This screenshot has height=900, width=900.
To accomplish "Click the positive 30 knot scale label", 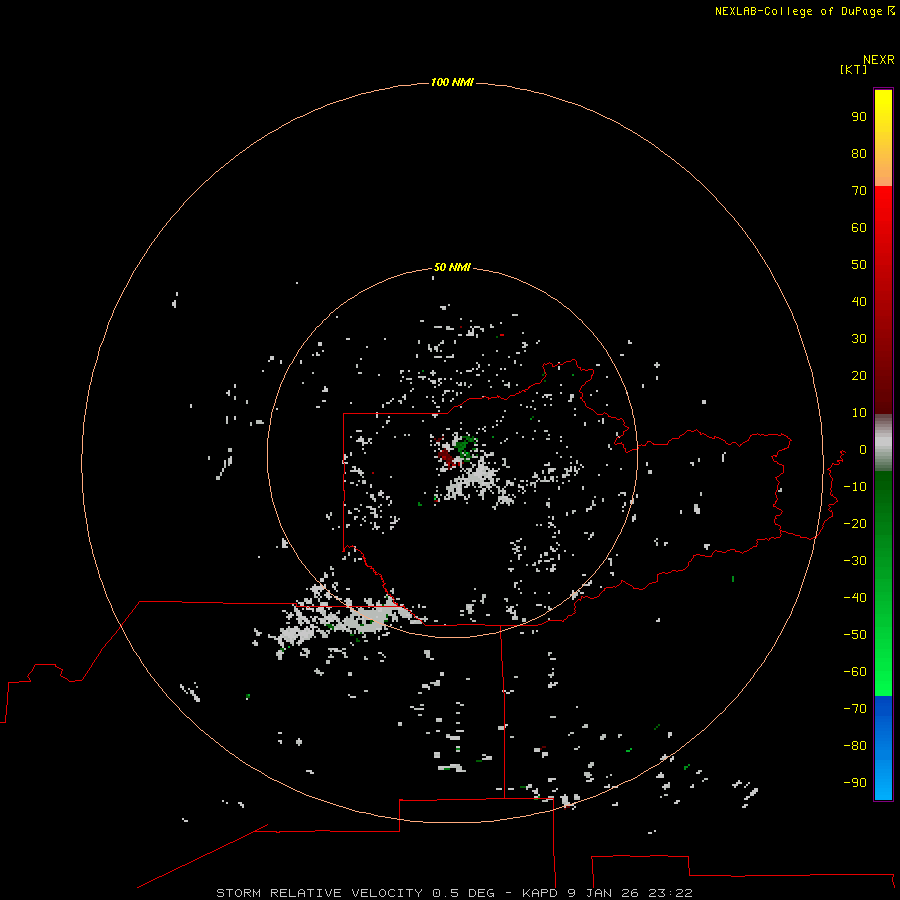I will (x=859, y=339).
